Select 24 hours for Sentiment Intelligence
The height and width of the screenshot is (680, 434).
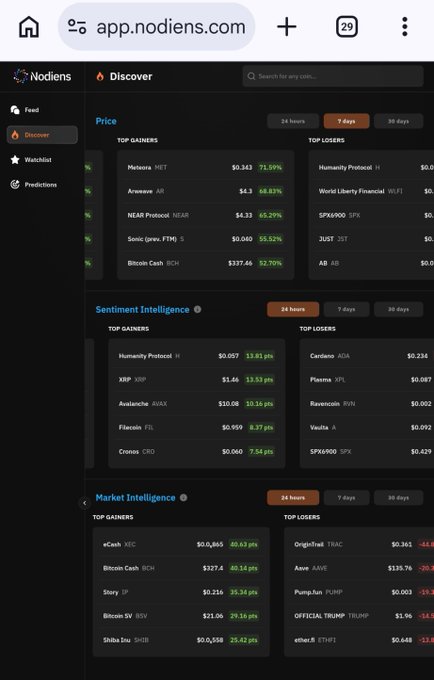tap(293, 309)
